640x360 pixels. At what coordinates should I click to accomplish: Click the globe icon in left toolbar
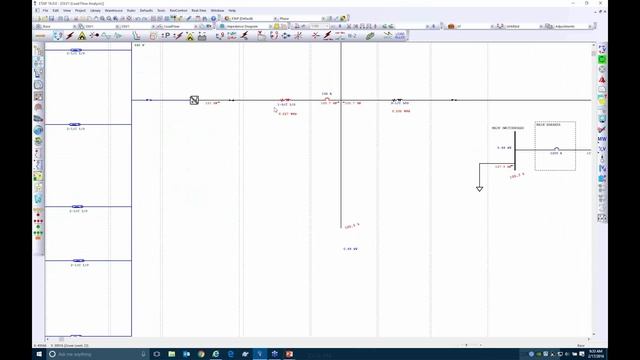(x=38, y=130)
